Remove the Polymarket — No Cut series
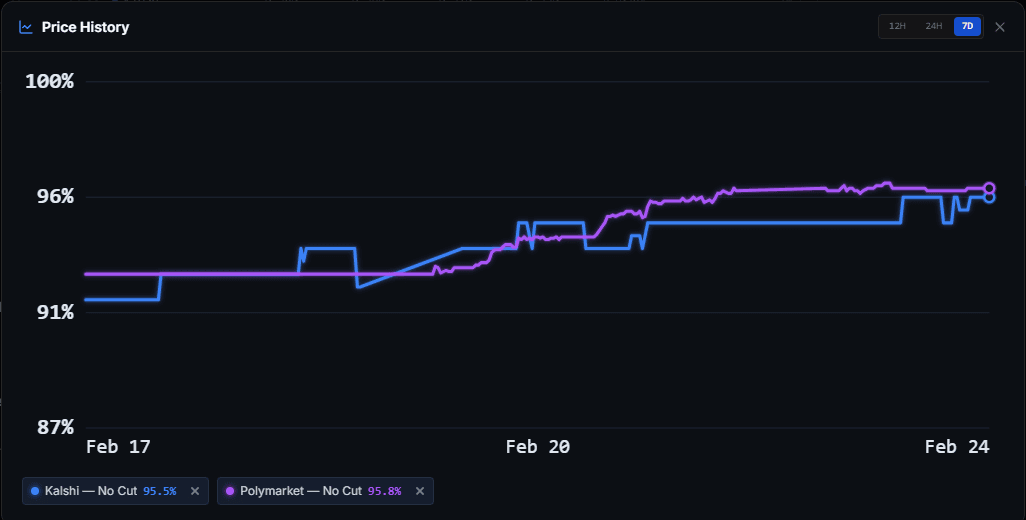 (x=419, y=491)
